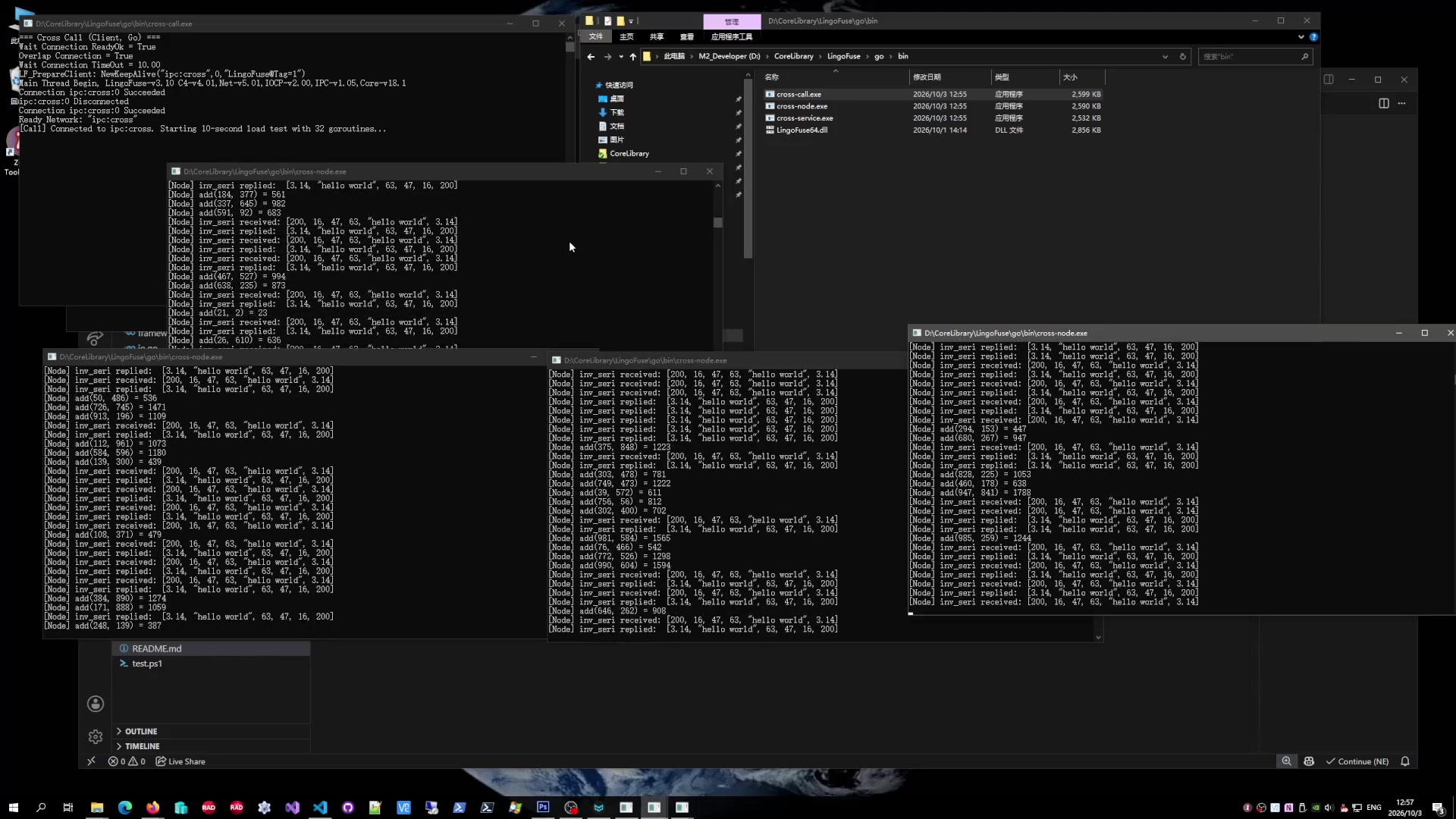Viewport: 1456px width, 819px height.
Task: Click the search 'bin' field
Action: coord(1254,56)
